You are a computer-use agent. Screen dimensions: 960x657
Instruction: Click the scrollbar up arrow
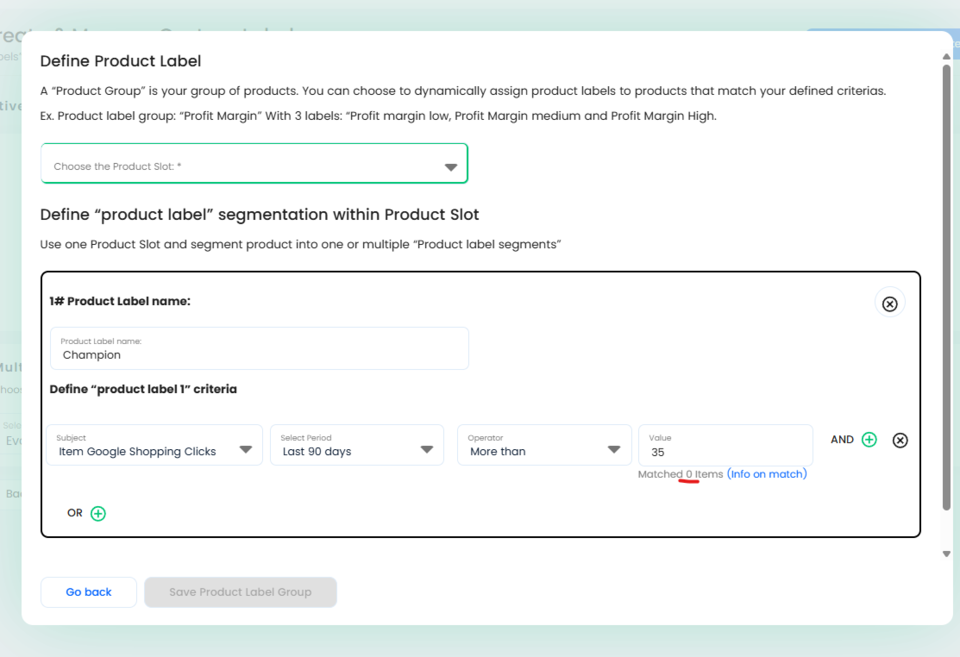pyautogui.click(x=947, y=56)
